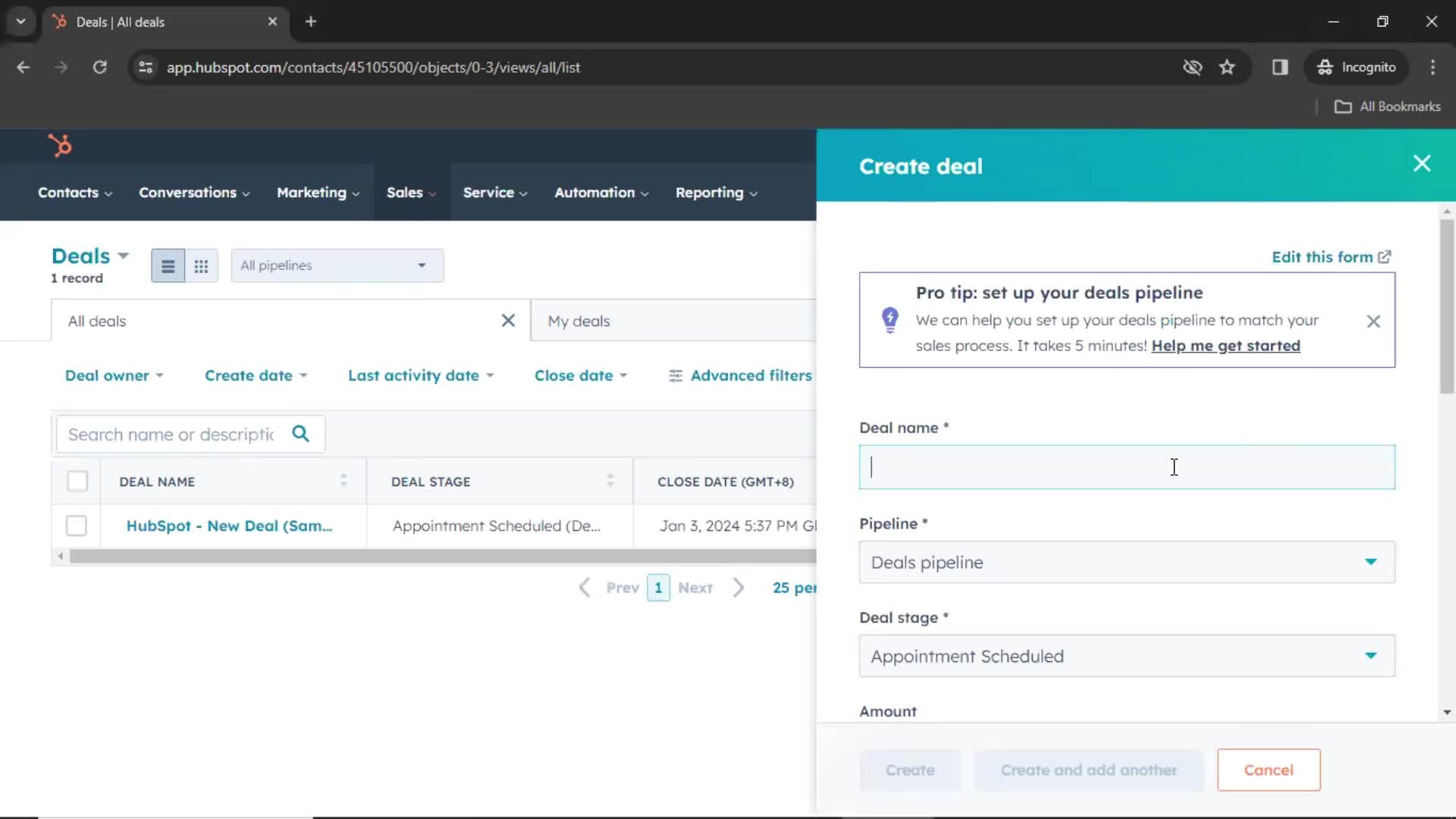1456x819 pixels.
Task: Click the Create deal panel scrollbar
Action: tap(1447, 306)
